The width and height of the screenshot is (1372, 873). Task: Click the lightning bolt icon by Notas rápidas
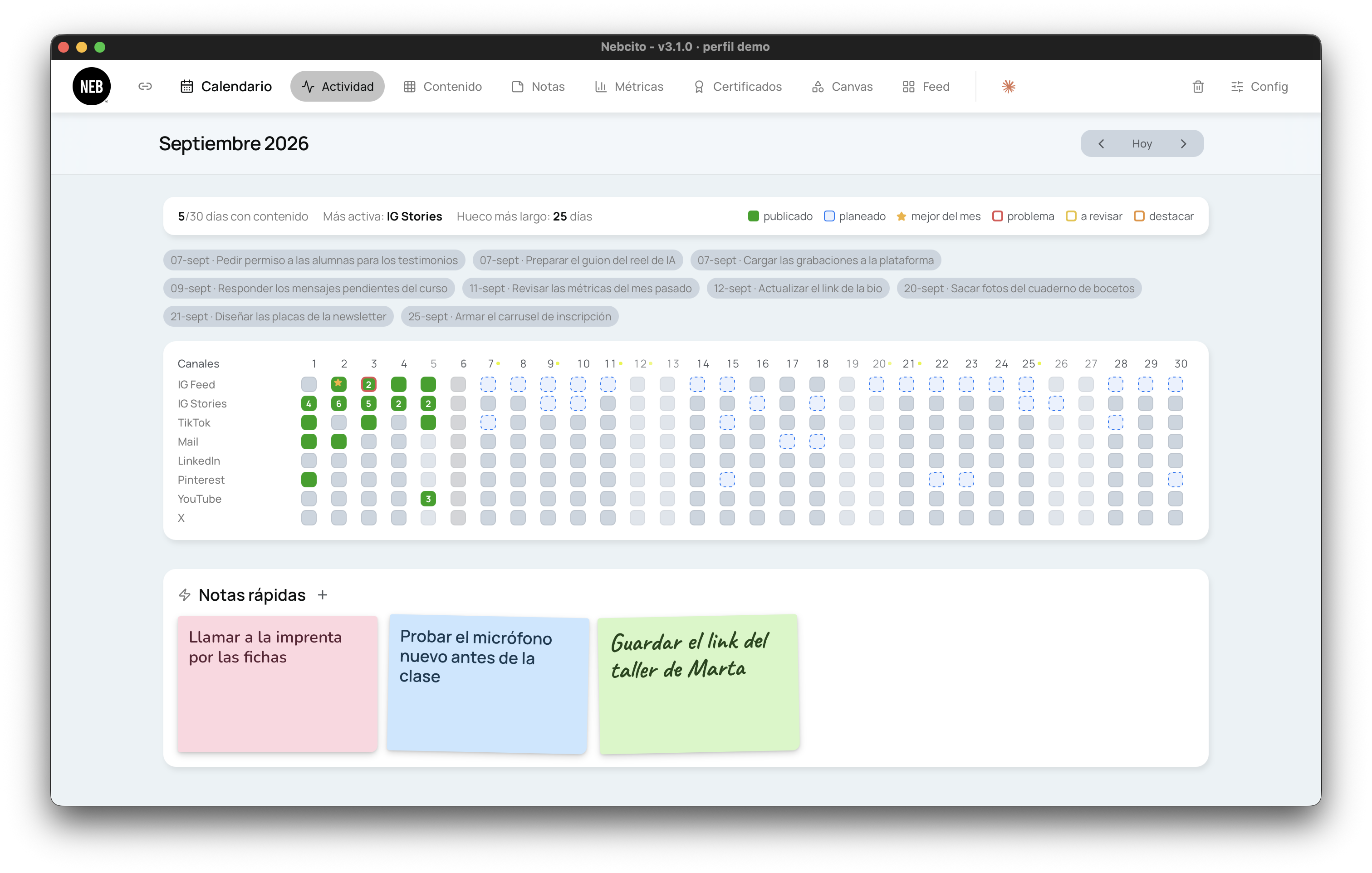(185, 595)
